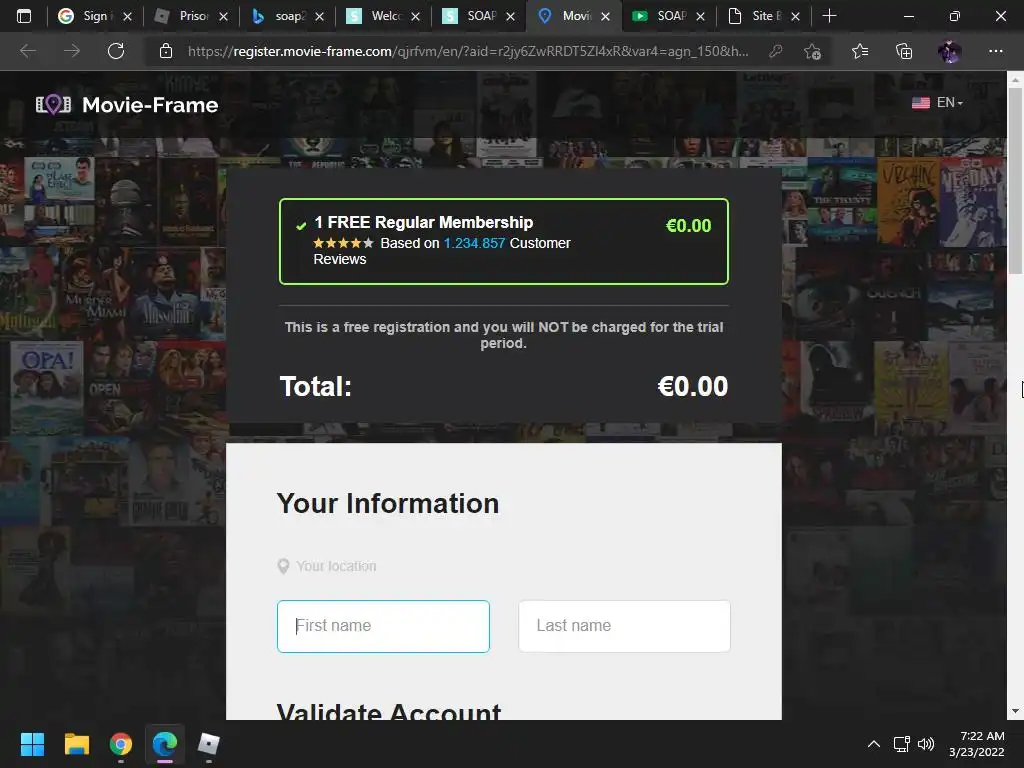1024x768 pixels.
Task: Open Google Chrome from taskbar
Action: pos(121,744)
